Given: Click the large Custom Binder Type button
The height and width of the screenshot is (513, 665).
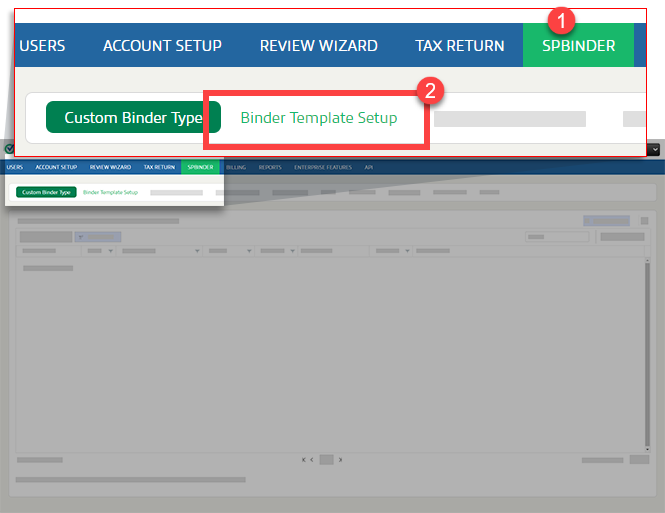Looking at the screenshot, I should 133,117.
